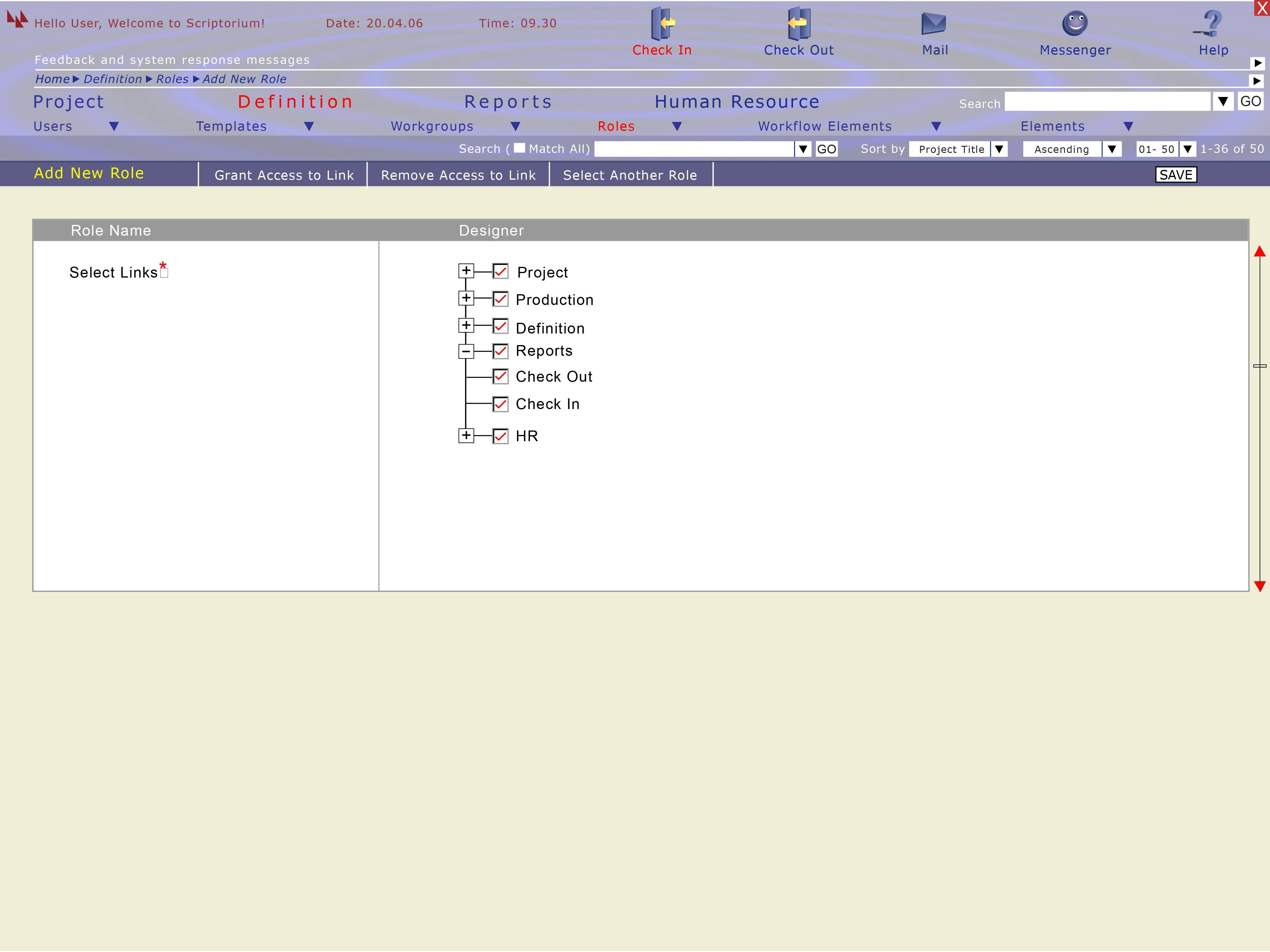Collapse the Reports tree node
This screenshot has width=1270, height=952.
tap(466, 351)
